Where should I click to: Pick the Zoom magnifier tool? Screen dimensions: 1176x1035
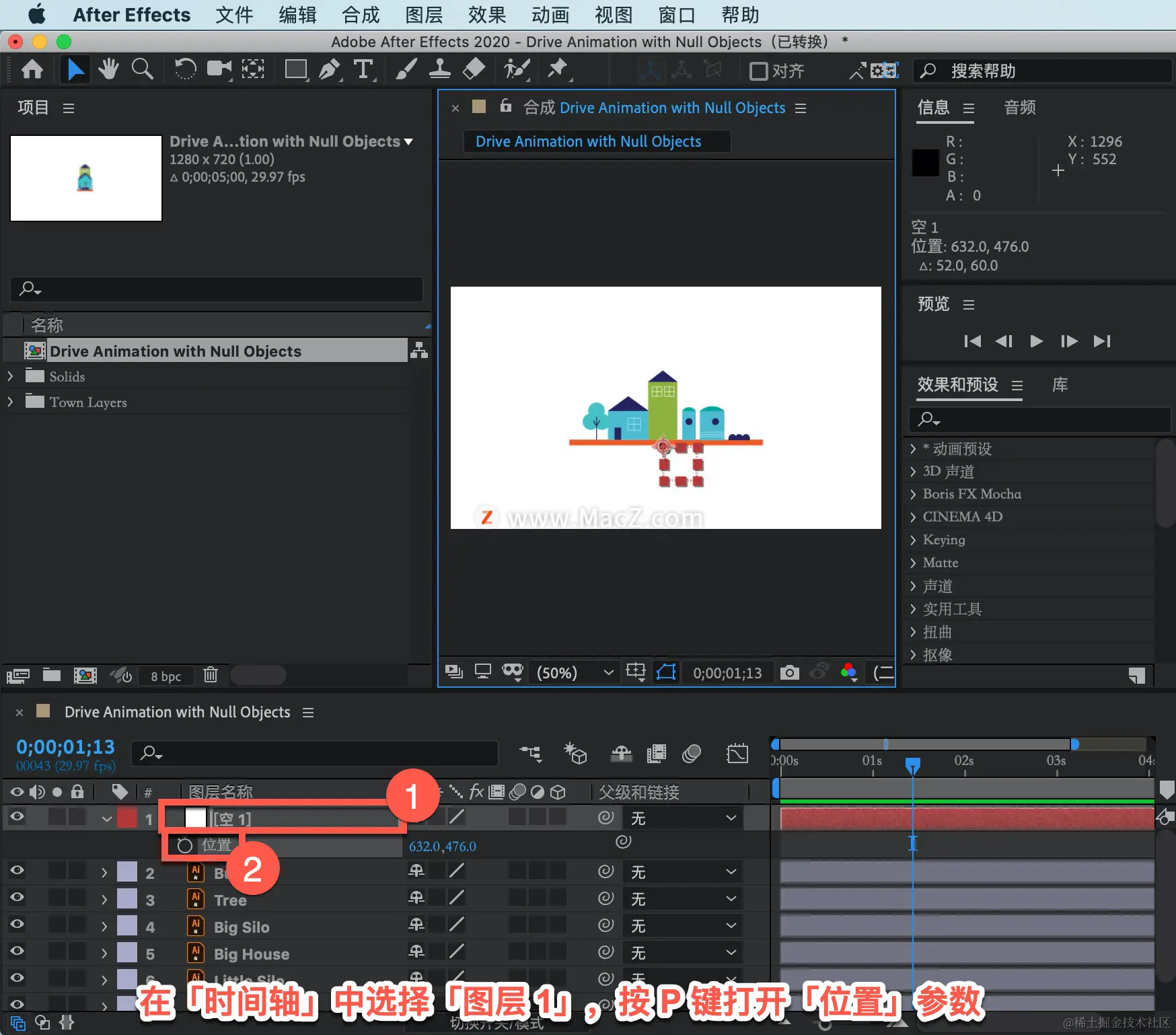point(142,69)
